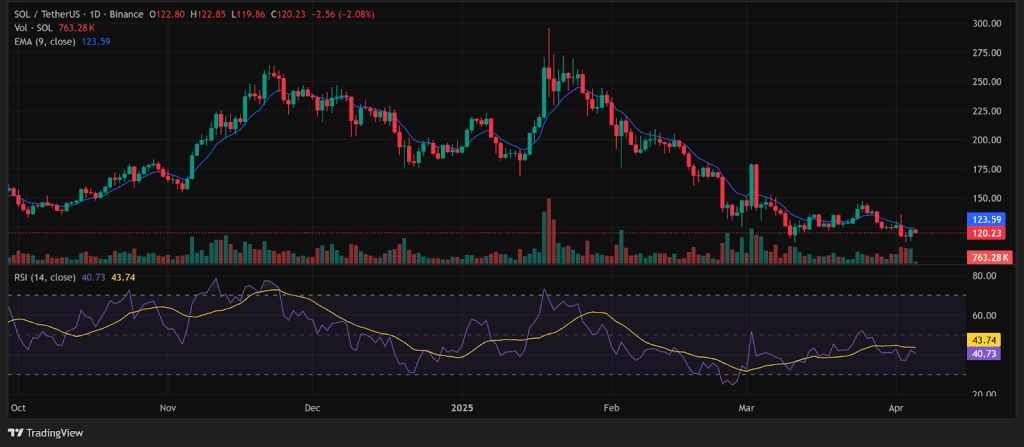
Task: Click the 200.00 price scale label
Action: tap(985, 140)
